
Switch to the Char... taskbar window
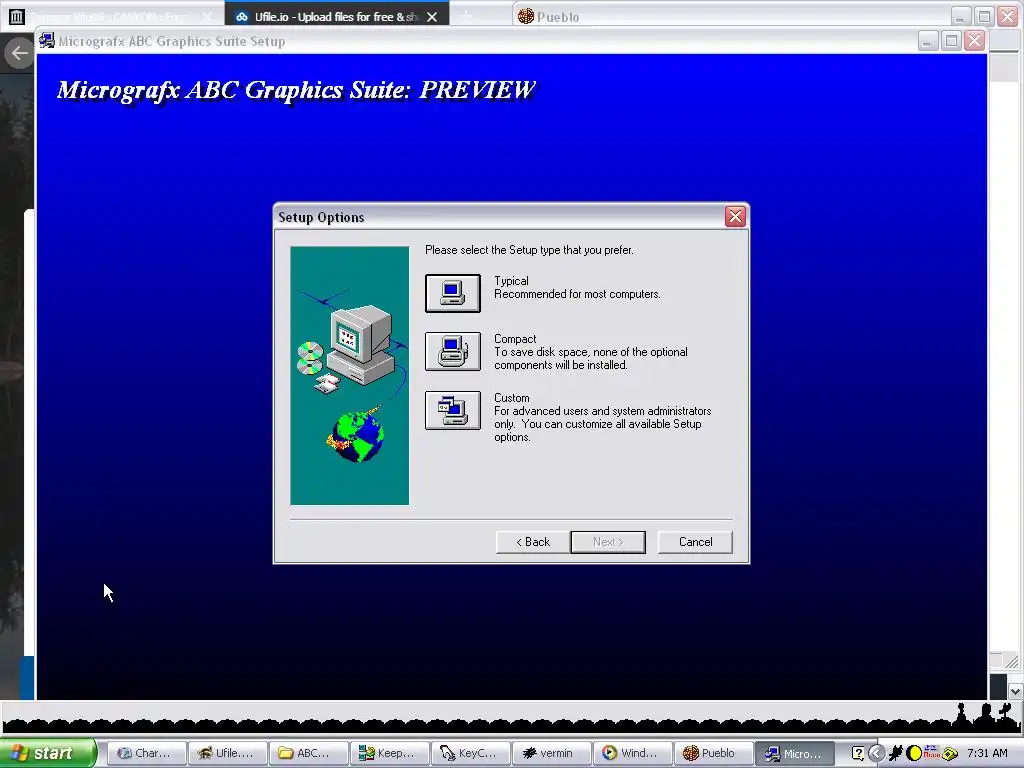pos(146,753)
